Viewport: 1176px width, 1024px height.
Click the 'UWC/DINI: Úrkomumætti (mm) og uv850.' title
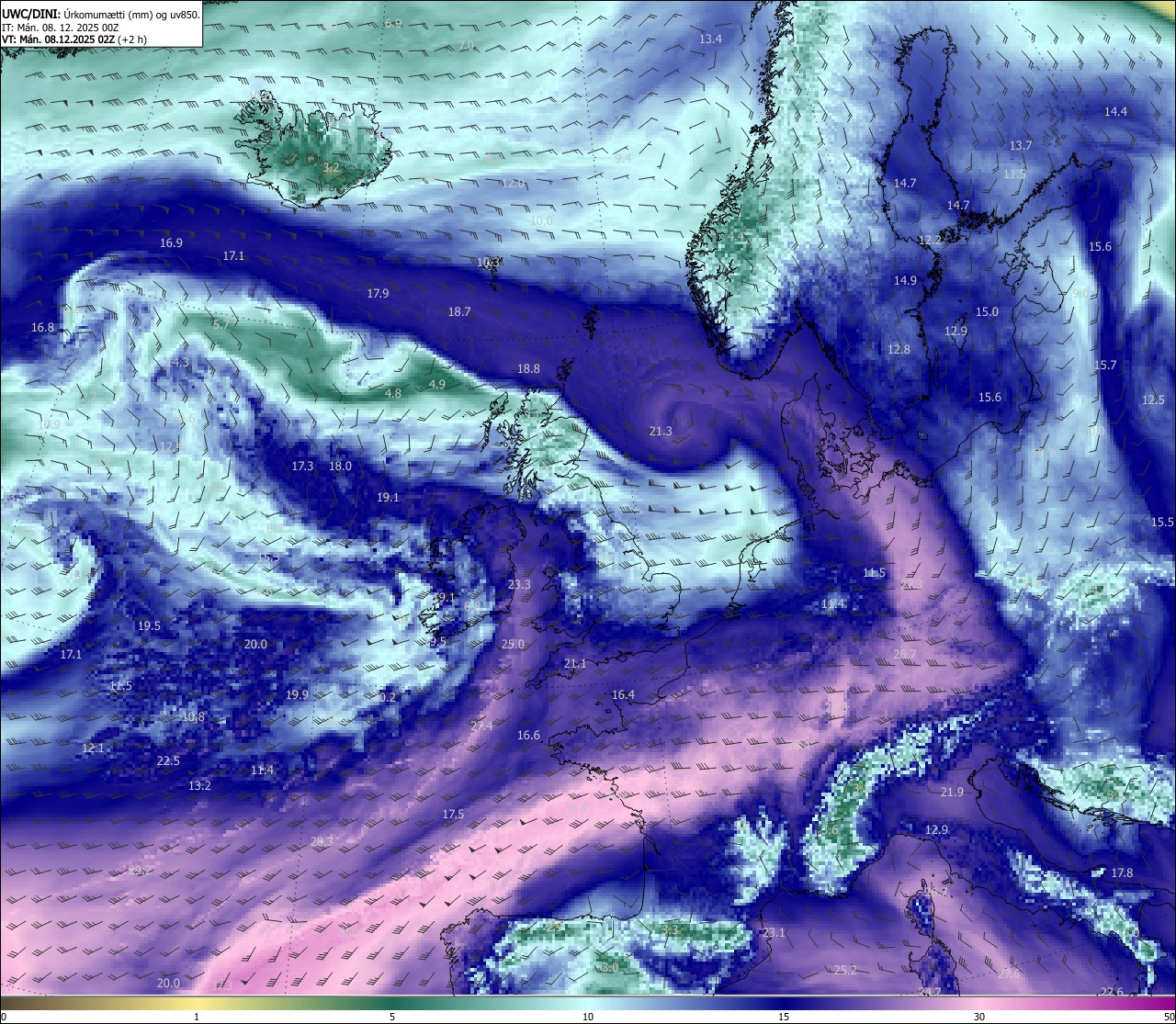click(x=100, y=14)
